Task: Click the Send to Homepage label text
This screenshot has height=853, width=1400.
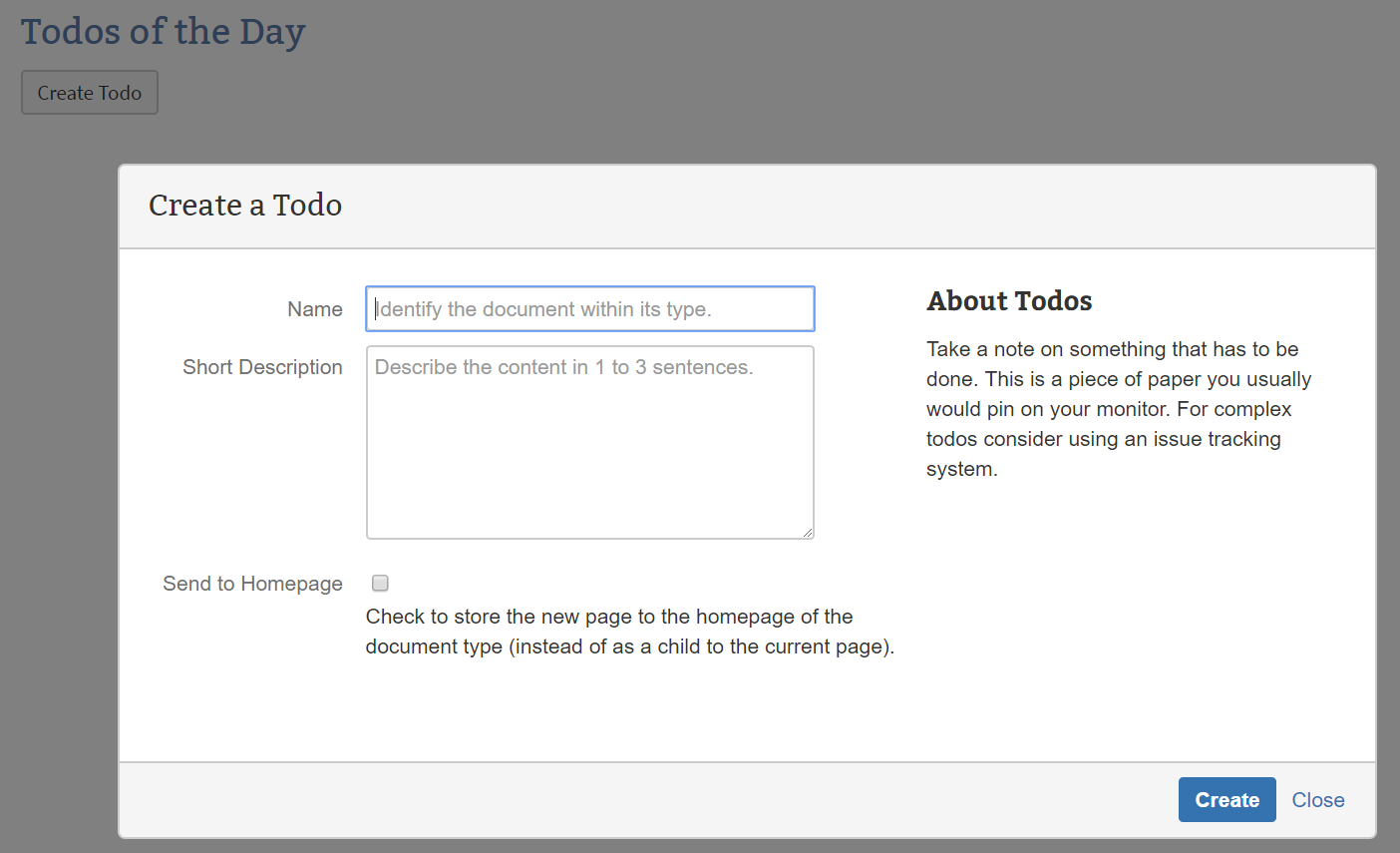Action: (x=252, y=584)
